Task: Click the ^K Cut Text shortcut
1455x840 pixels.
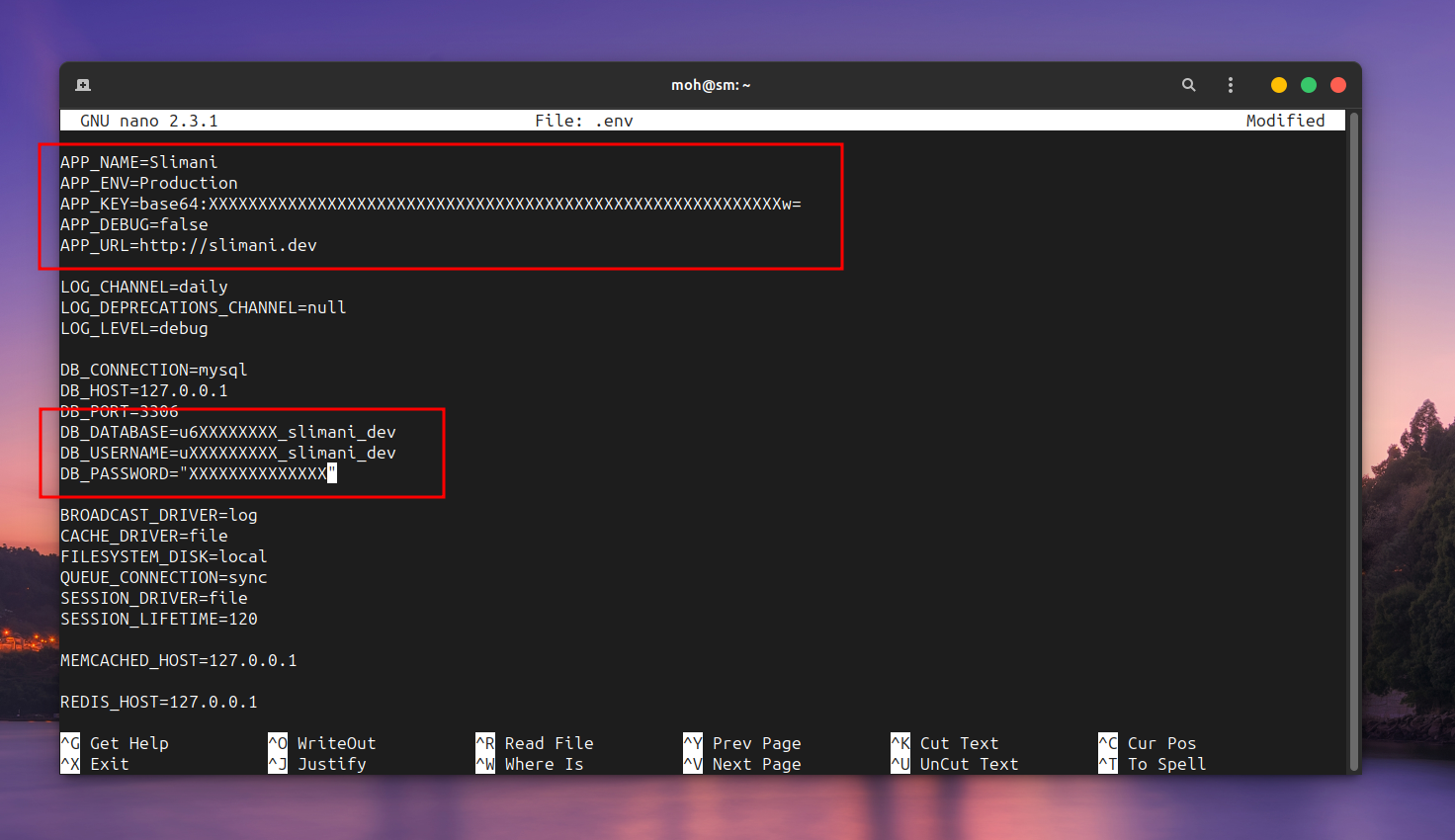Action: pos(945,743)
